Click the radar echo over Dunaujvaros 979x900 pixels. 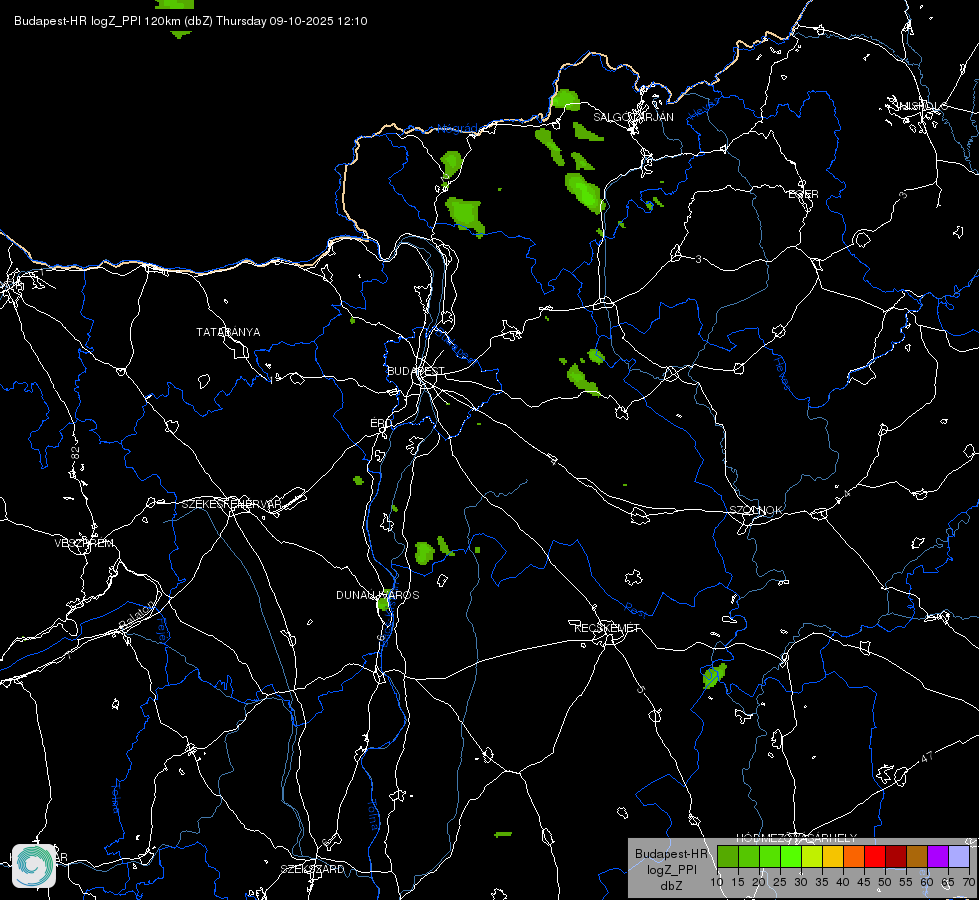coord(383,602)
